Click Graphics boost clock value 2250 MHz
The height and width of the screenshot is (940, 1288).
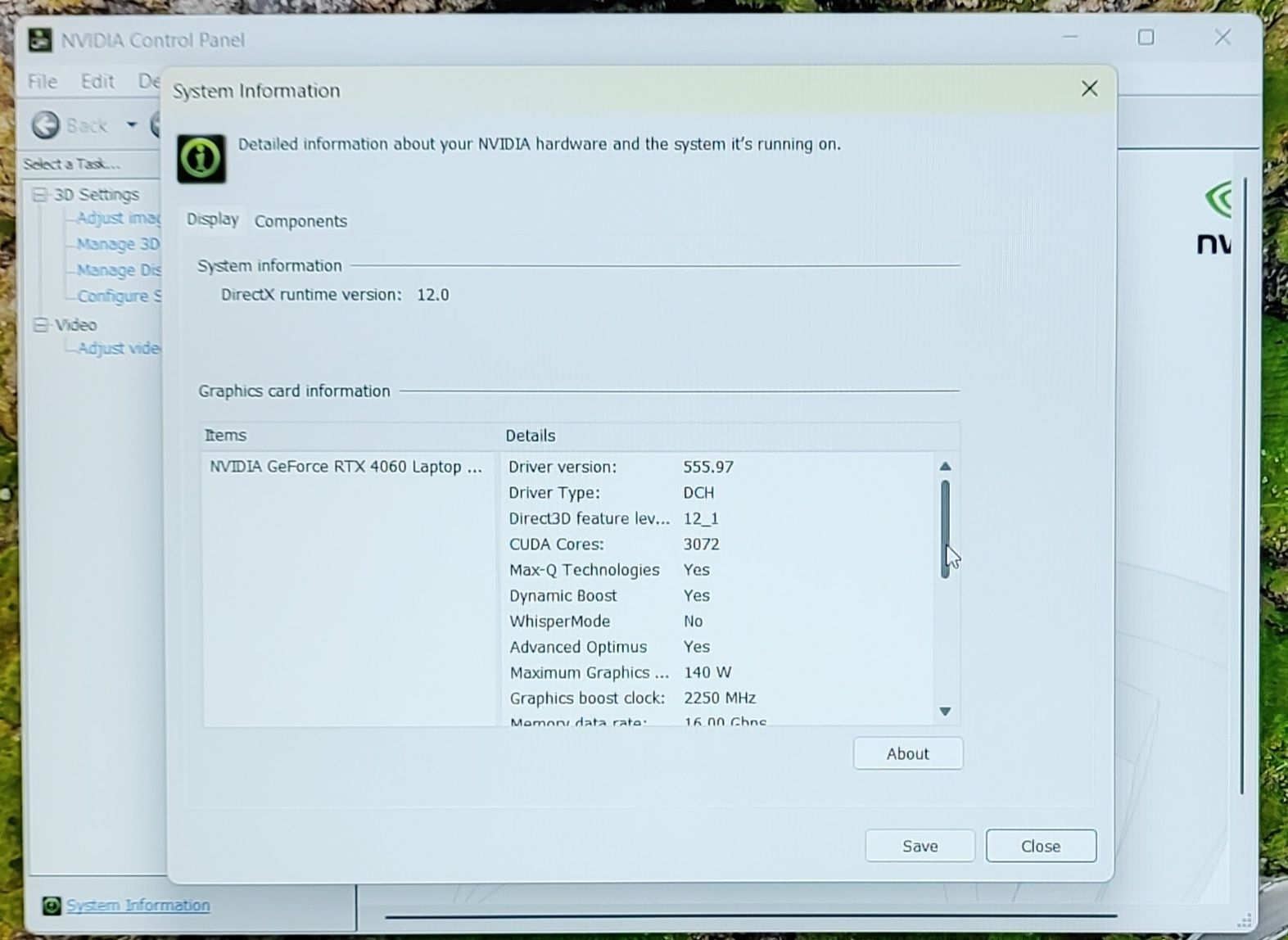720,698
